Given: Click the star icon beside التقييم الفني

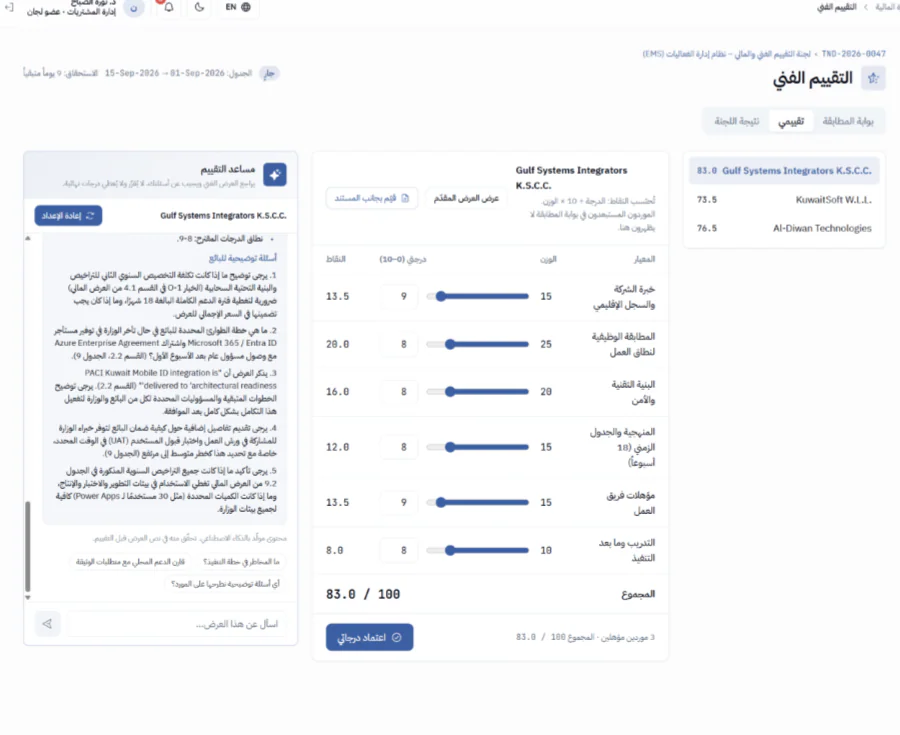Looking at the screenshot, I should [x=873, y=79].
